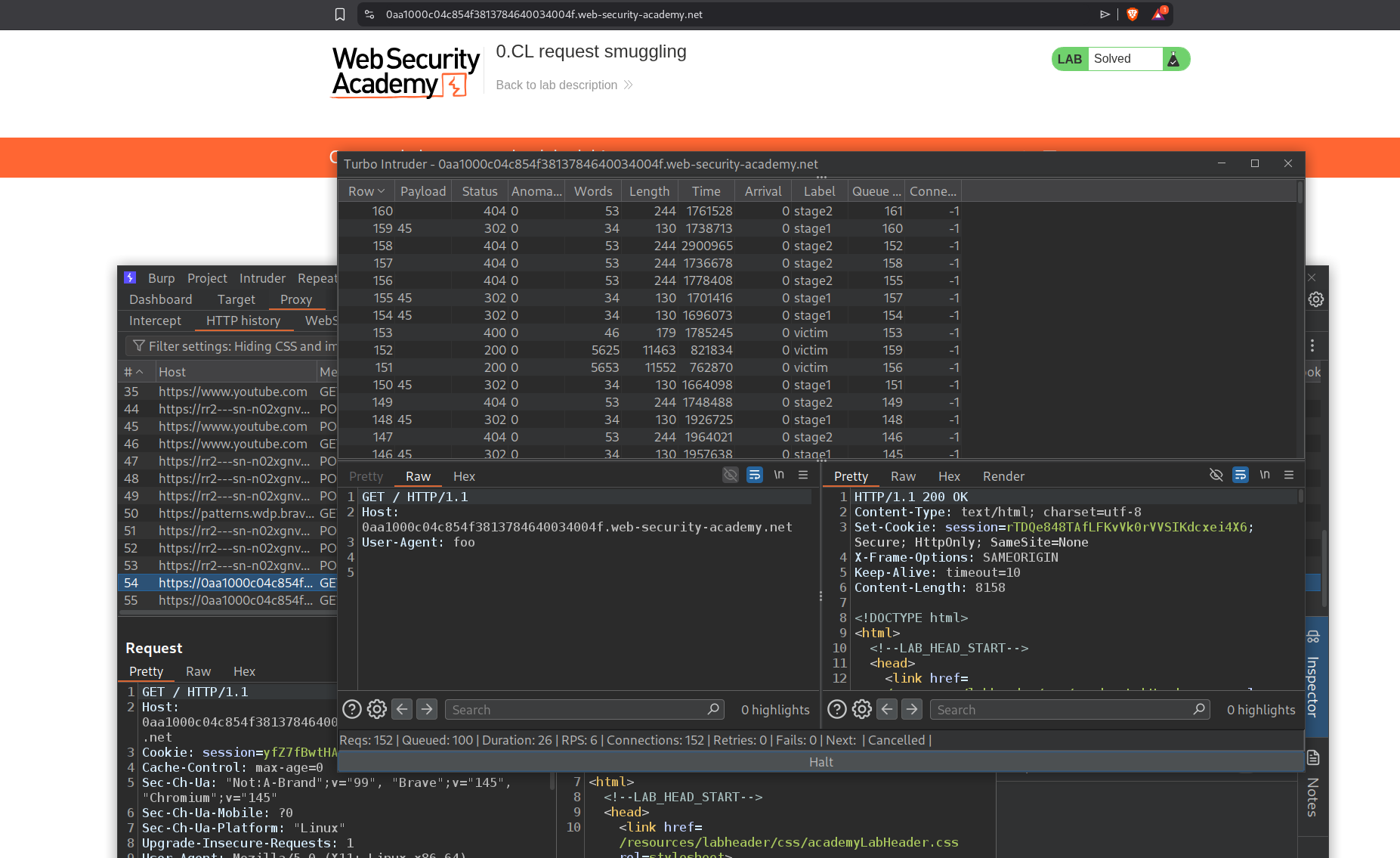Sort HTTP history by the # column
Viewport: 1400px width, 858px height.
[133, 372]
